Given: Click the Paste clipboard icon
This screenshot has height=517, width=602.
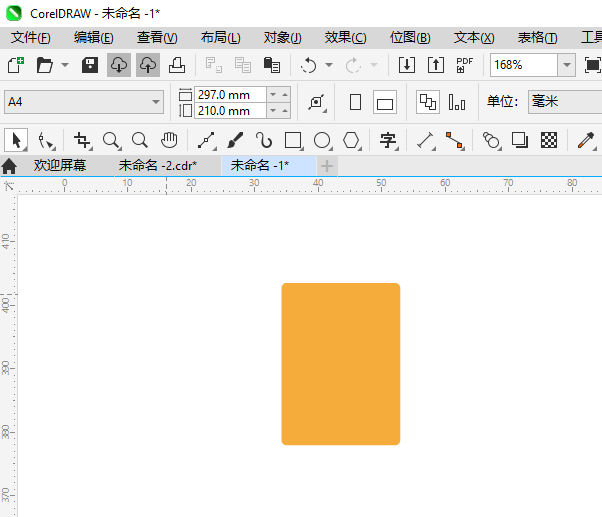Looking at the screenshot, I should (x=272, y=65).
